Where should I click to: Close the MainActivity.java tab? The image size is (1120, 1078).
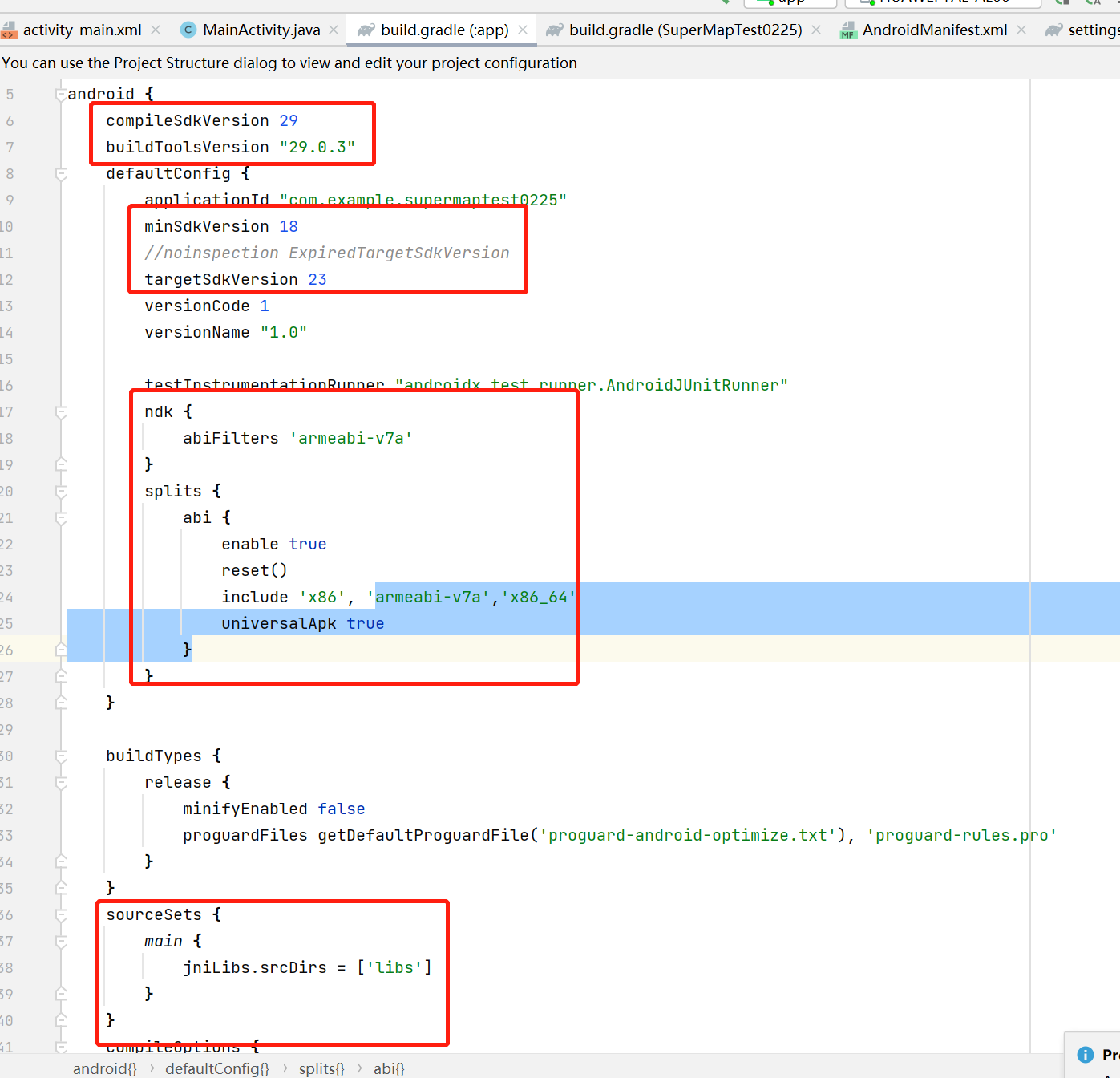tap(334, 30)
